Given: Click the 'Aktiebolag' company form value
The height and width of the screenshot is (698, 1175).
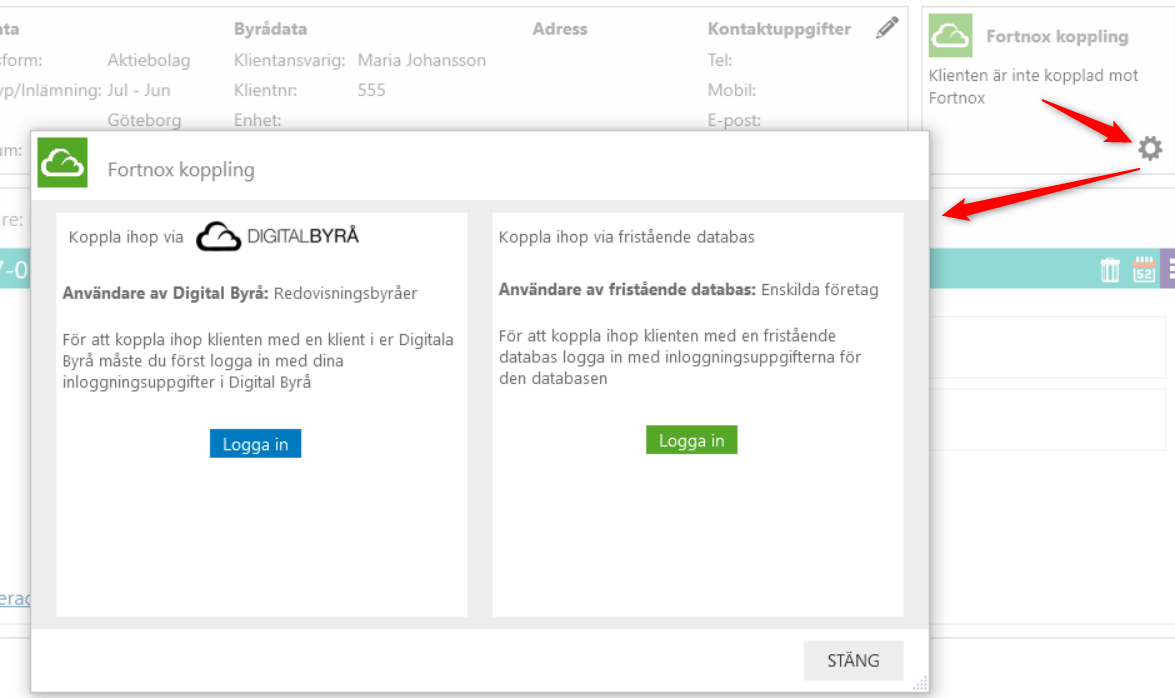Looking at the screenshot, I should click(148, 60).
